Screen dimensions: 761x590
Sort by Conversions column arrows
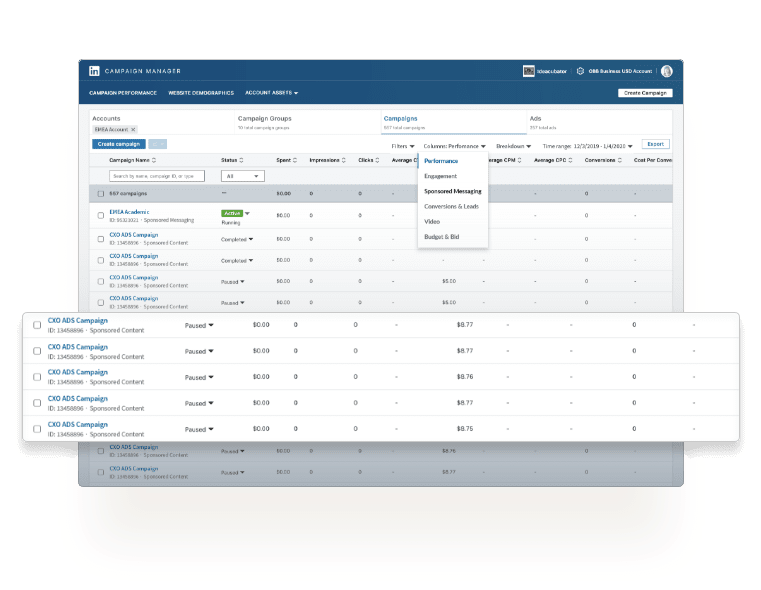[x=619, y=160]
